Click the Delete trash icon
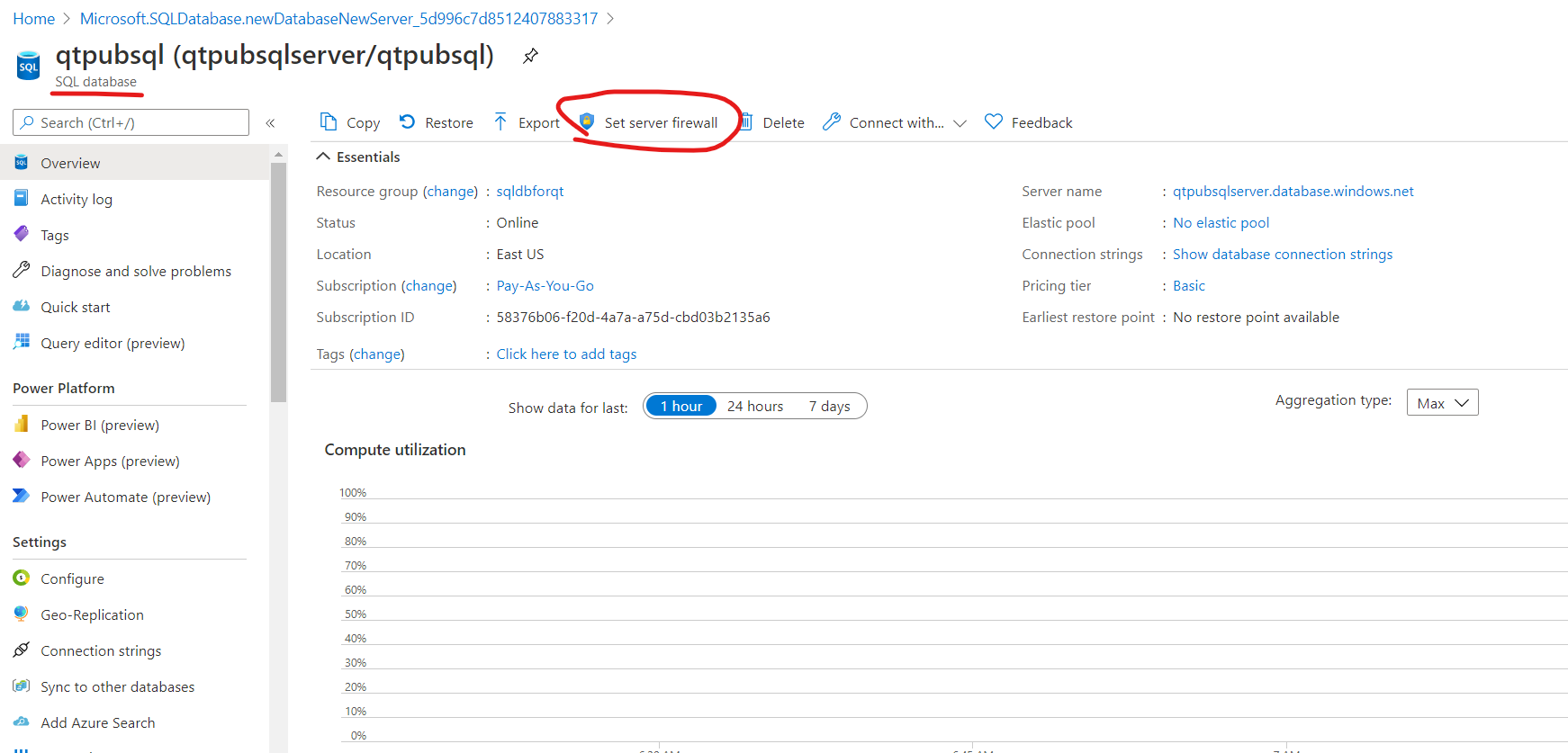Viewport: 1568px width, 753px height. 746,122
